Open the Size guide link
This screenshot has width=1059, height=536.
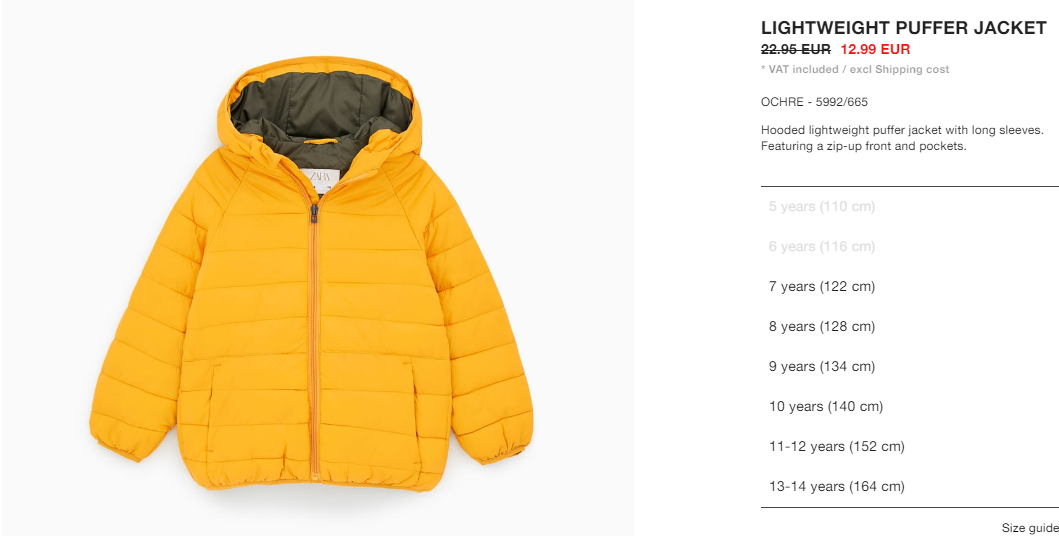click(1030, 528)
